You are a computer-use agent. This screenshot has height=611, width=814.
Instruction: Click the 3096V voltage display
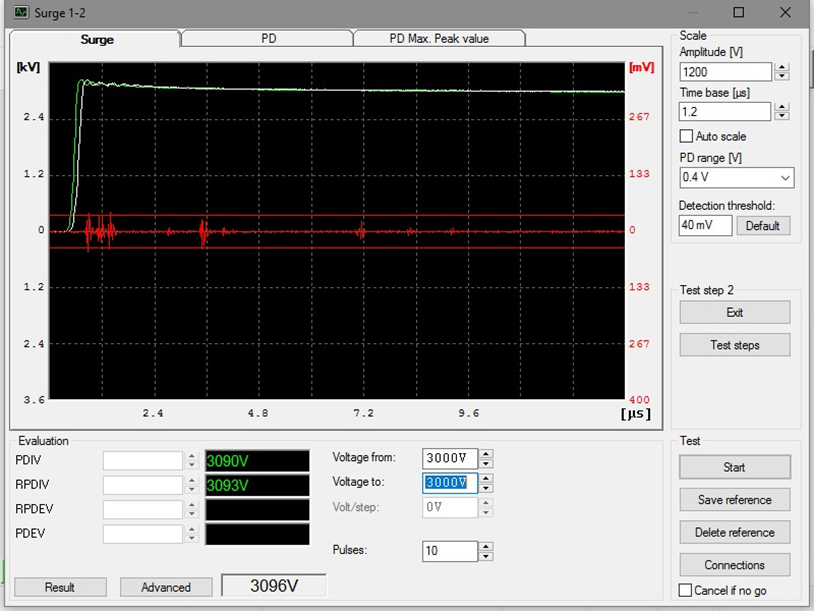[274, 586]
